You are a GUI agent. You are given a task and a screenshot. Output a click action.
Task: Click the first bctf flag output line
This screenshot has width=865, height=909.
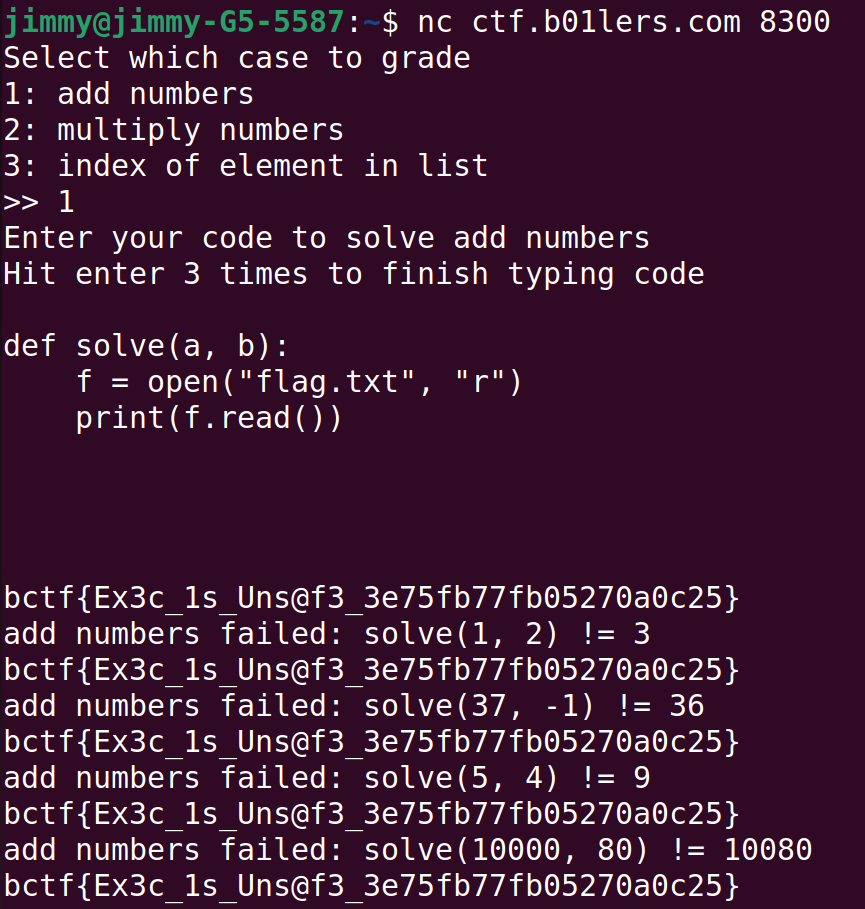[372, 598]
